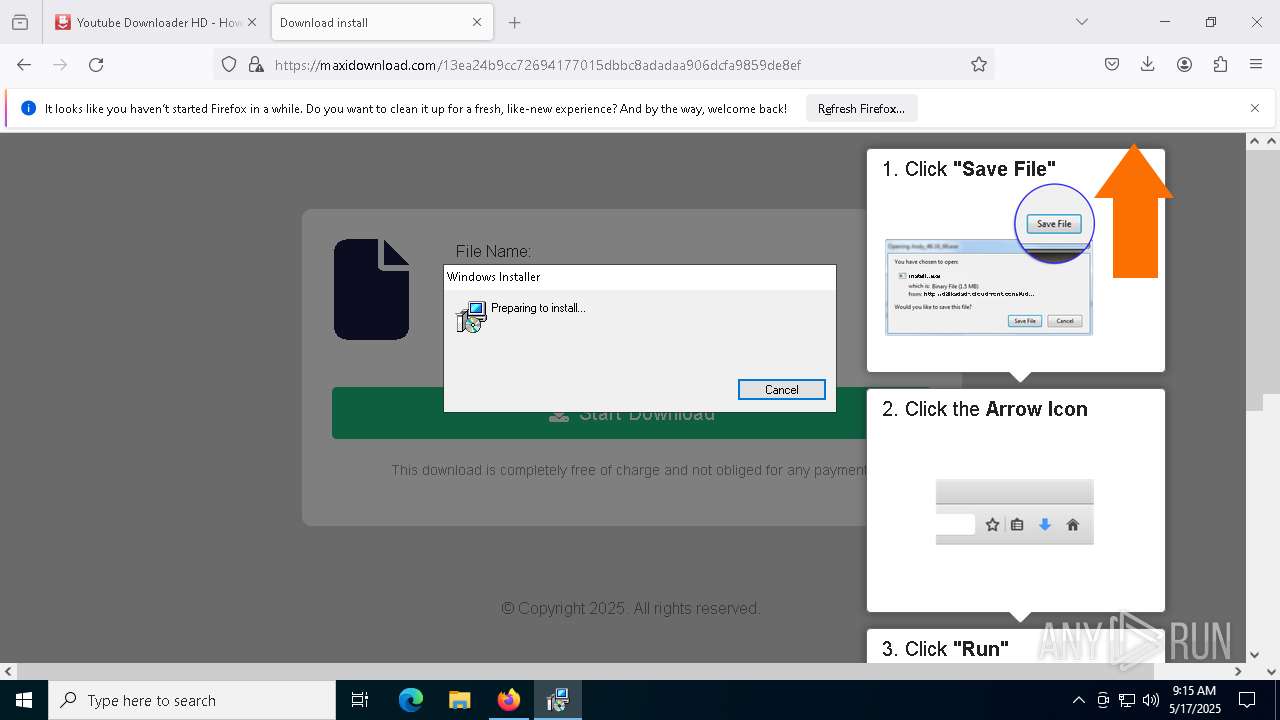The height and width of the screenshot is (720, 1280).
Task: Click the dark file document icon
Action: [x=371, y=289]
